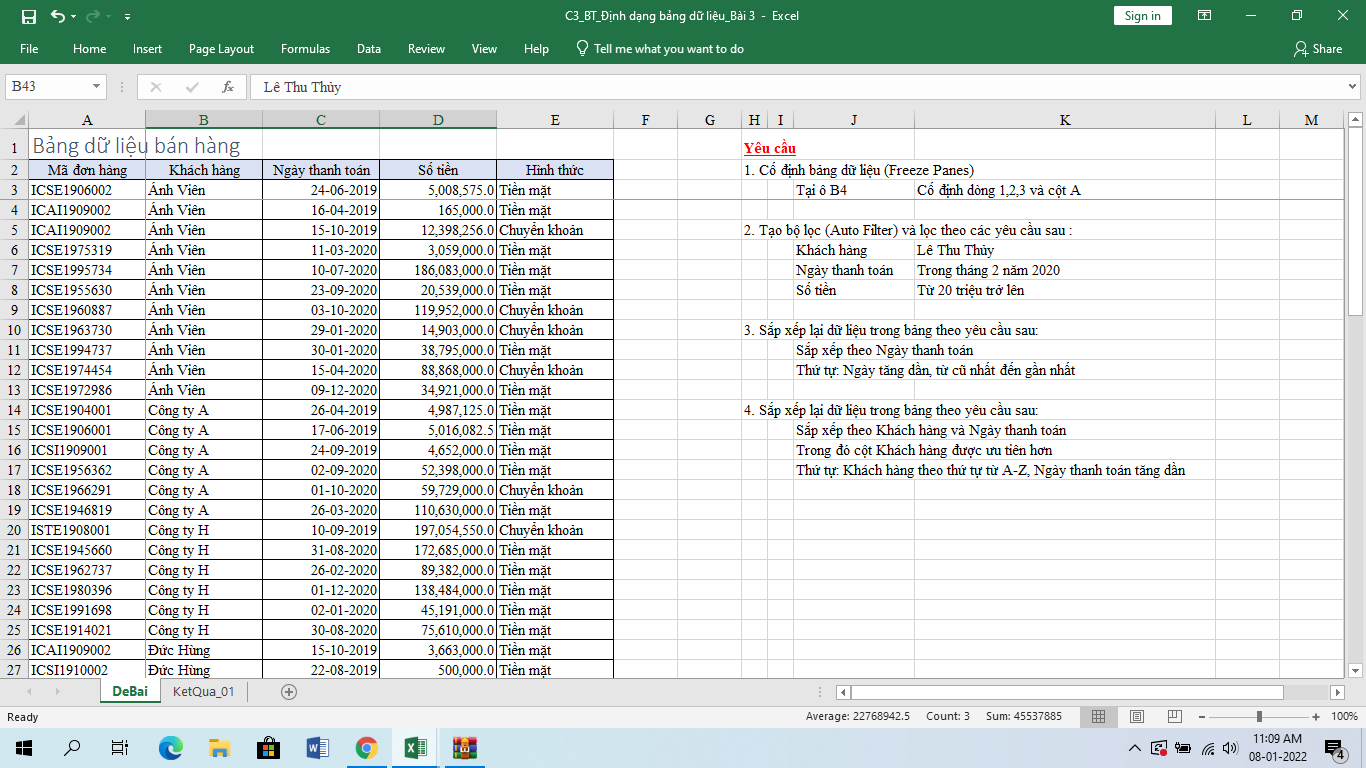Expand the Name Box dropdown arrow
Image resolution: width=1366 pixels, height=768 pixels.
click(96, 87)
